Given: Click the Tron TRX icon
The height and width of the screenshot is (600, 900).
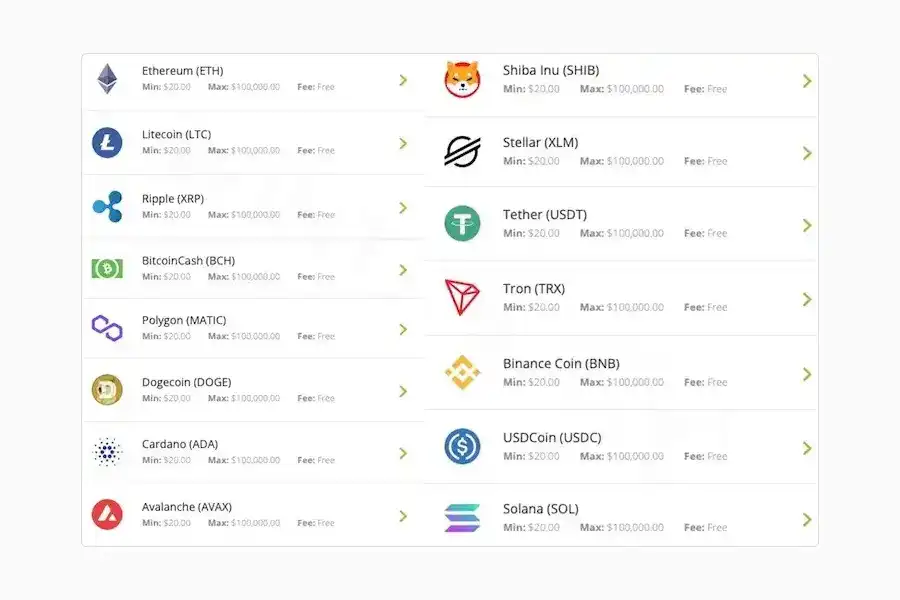Looking at the screenshot, I should (461, 297).
